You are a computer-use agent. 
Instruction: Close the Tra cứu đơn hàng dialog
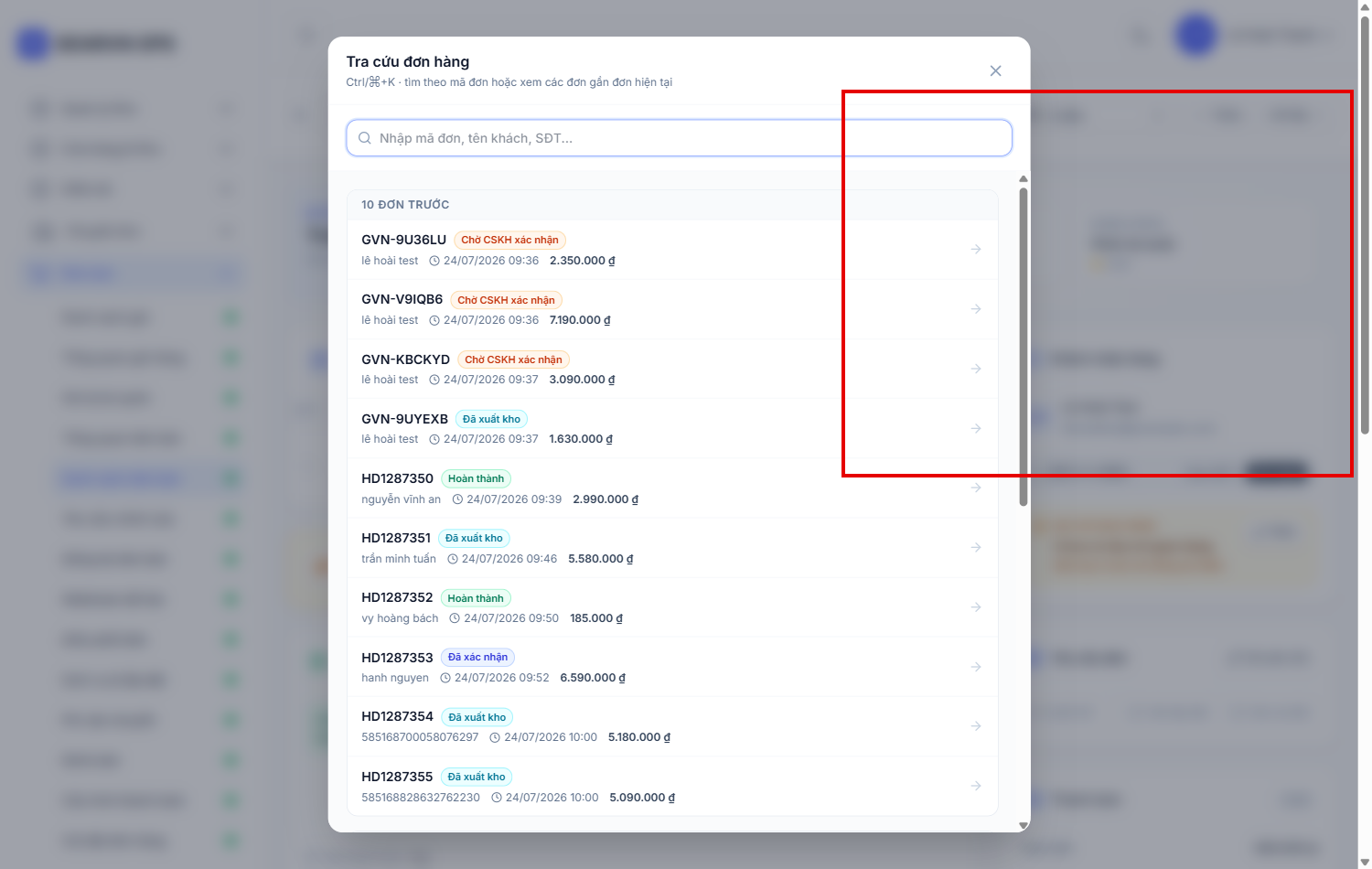pos(995,70)
